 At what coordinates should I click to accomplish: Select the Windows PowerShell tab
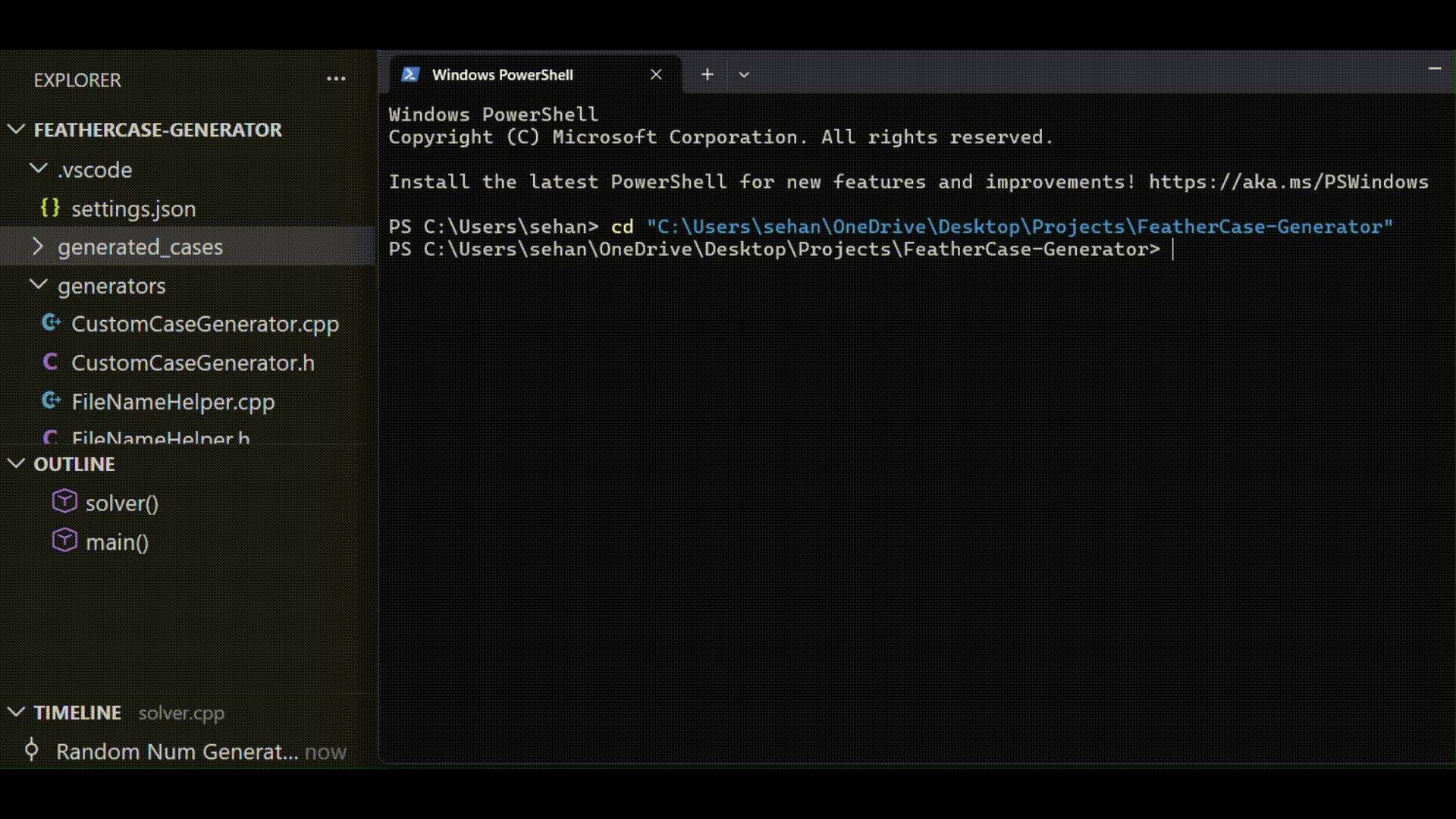pos(502,74)
